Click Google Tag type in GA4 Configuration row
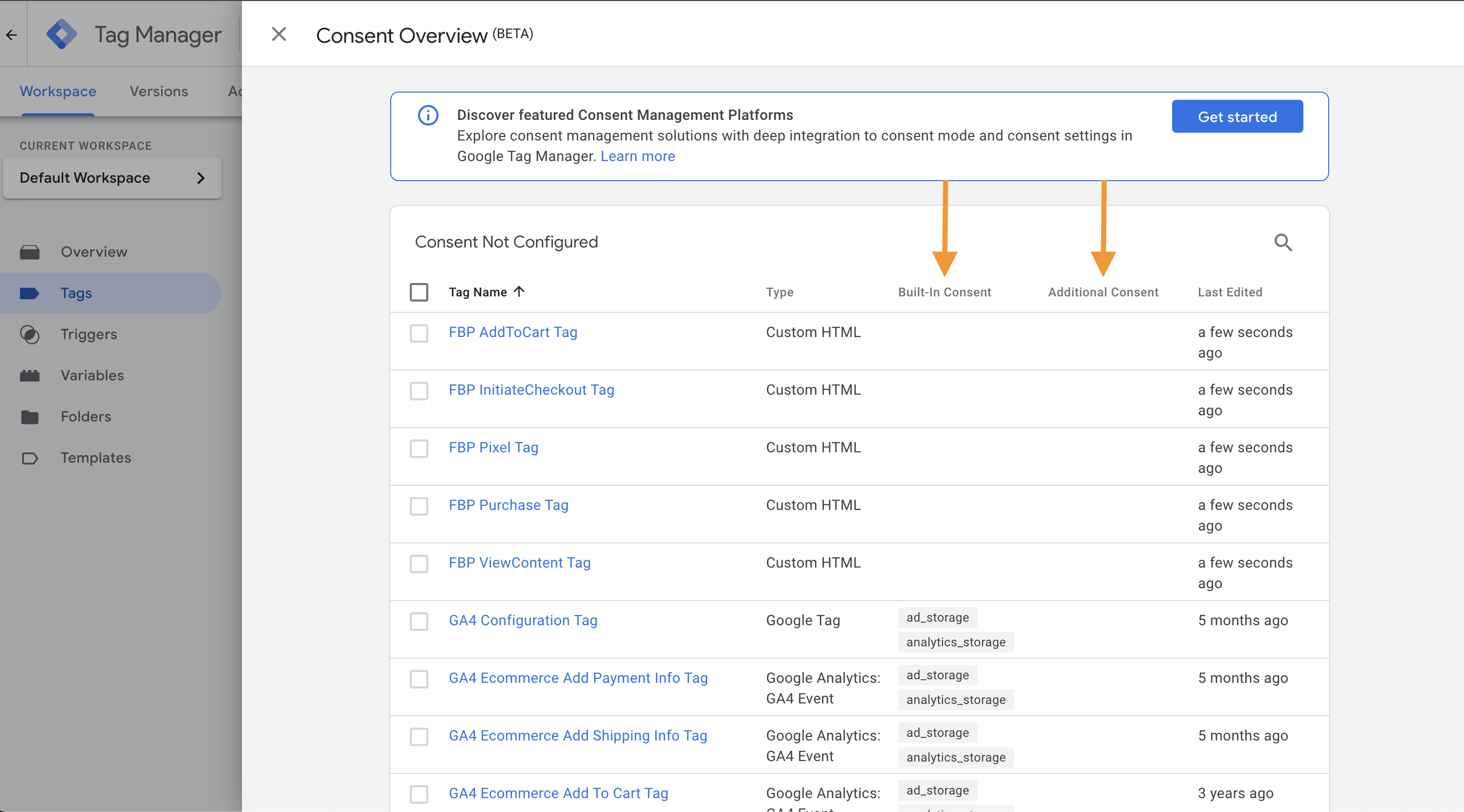The width and height of the screenshot is (1464, 812). coord(803,621)
